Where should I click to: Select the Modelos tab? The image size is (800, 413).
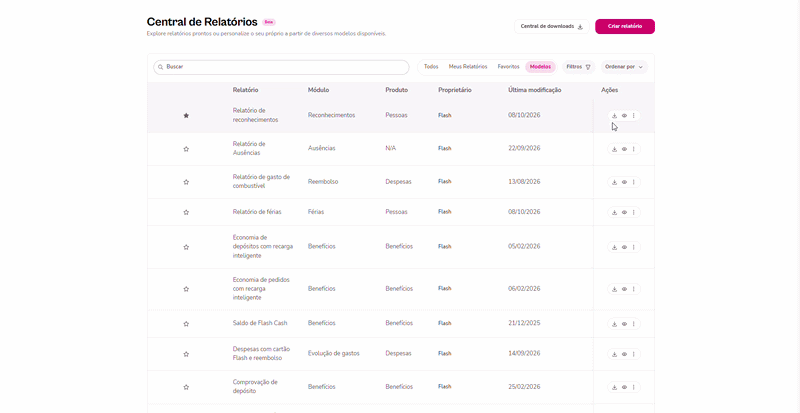pyautogui.click(x=540, y=67)
